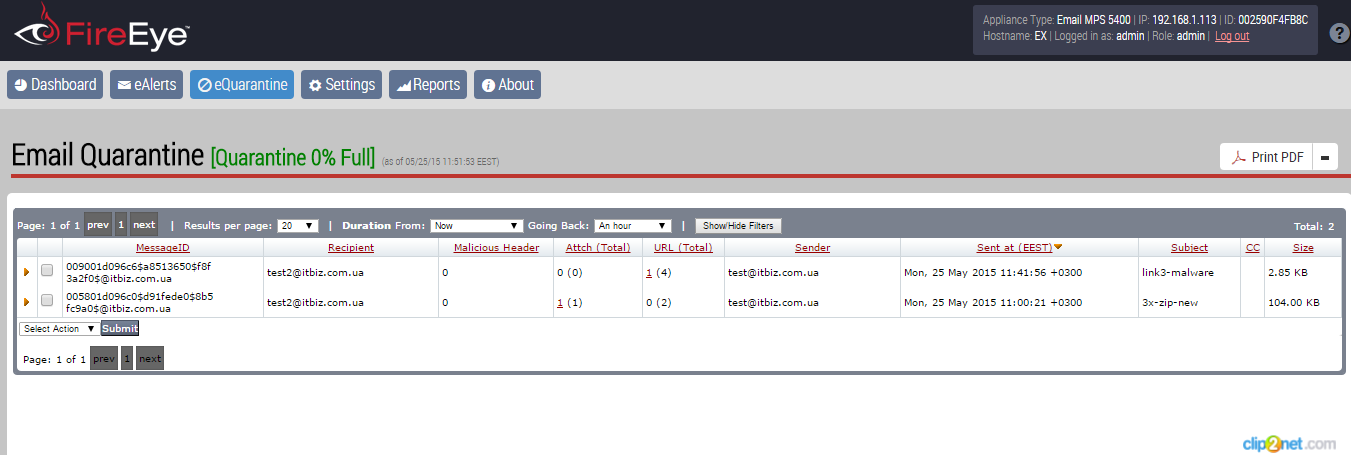The image size is (1351, 455).
Task: Open the help question mark icon
Action: coord(1340,33)
